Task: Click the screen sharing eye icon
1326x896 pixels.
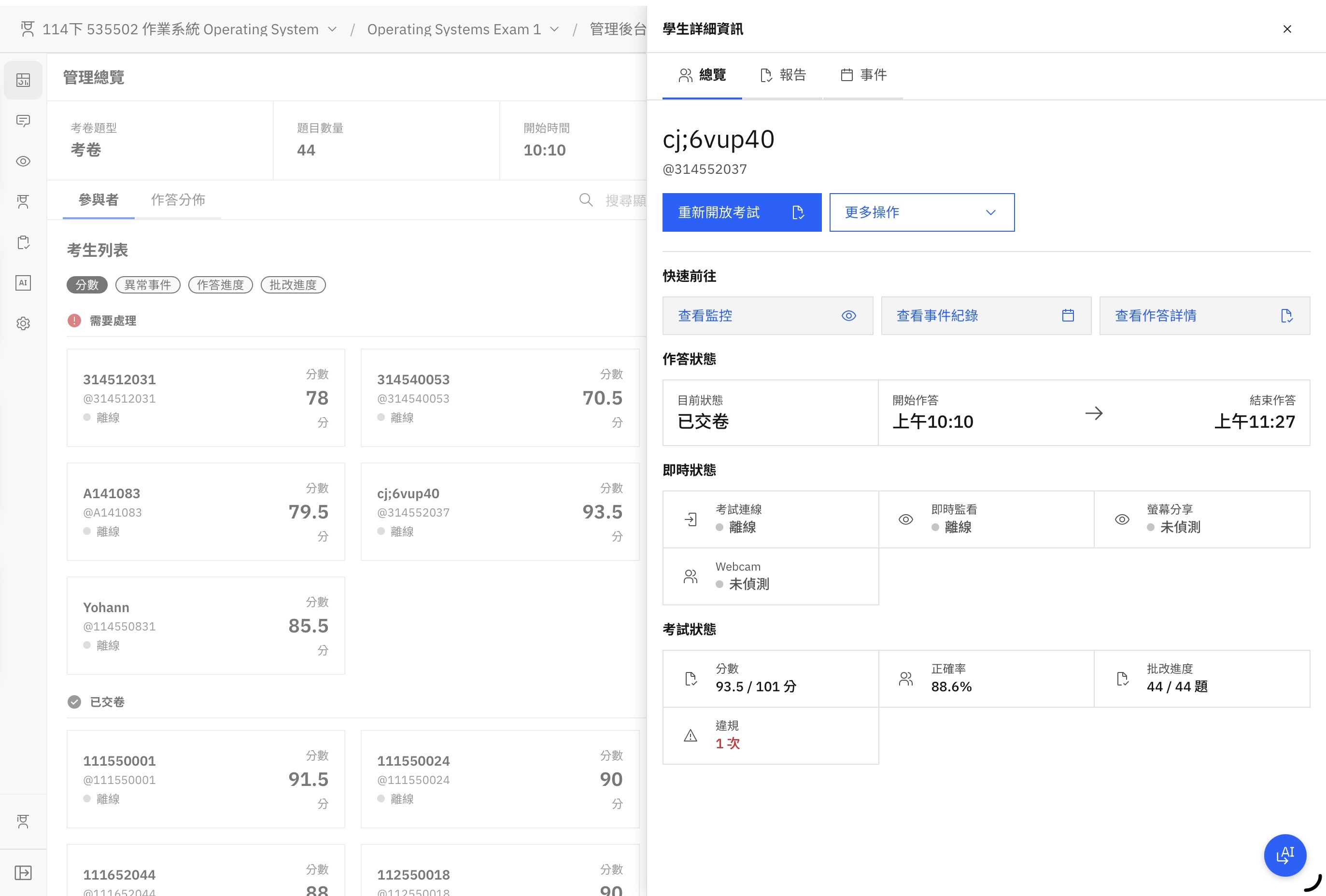Action: 1122,519
